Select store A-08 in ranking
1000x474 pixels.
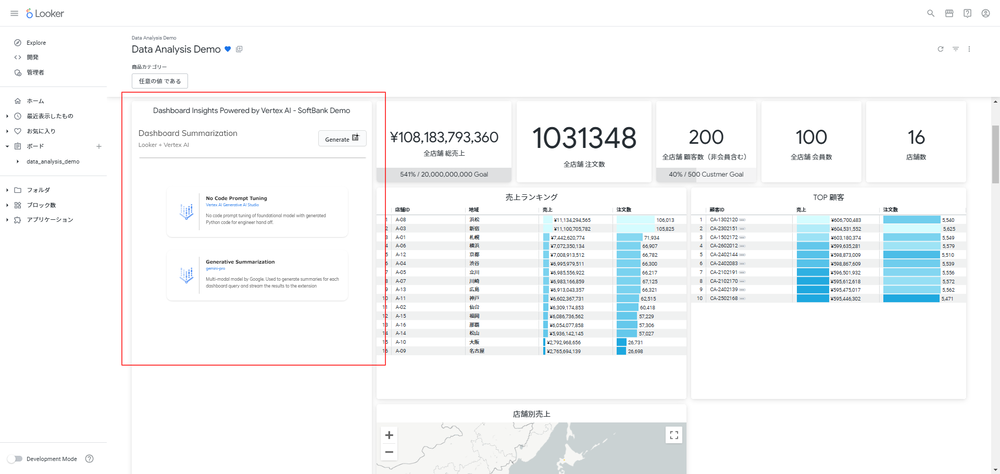401,219
